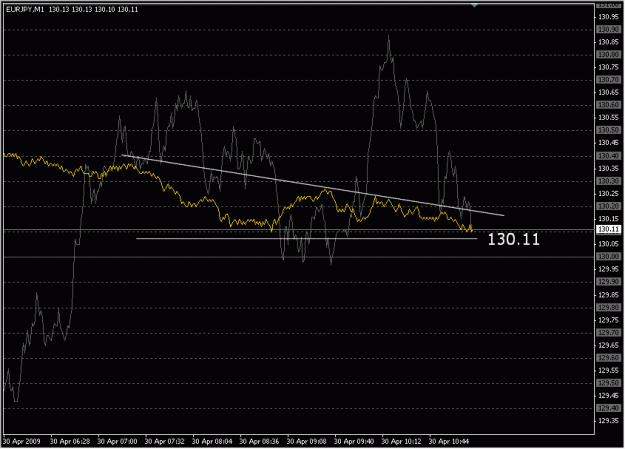This screenshot has height=449, width=625.
Task: Click the 130.25 price scale label
Action: point(609,193)
